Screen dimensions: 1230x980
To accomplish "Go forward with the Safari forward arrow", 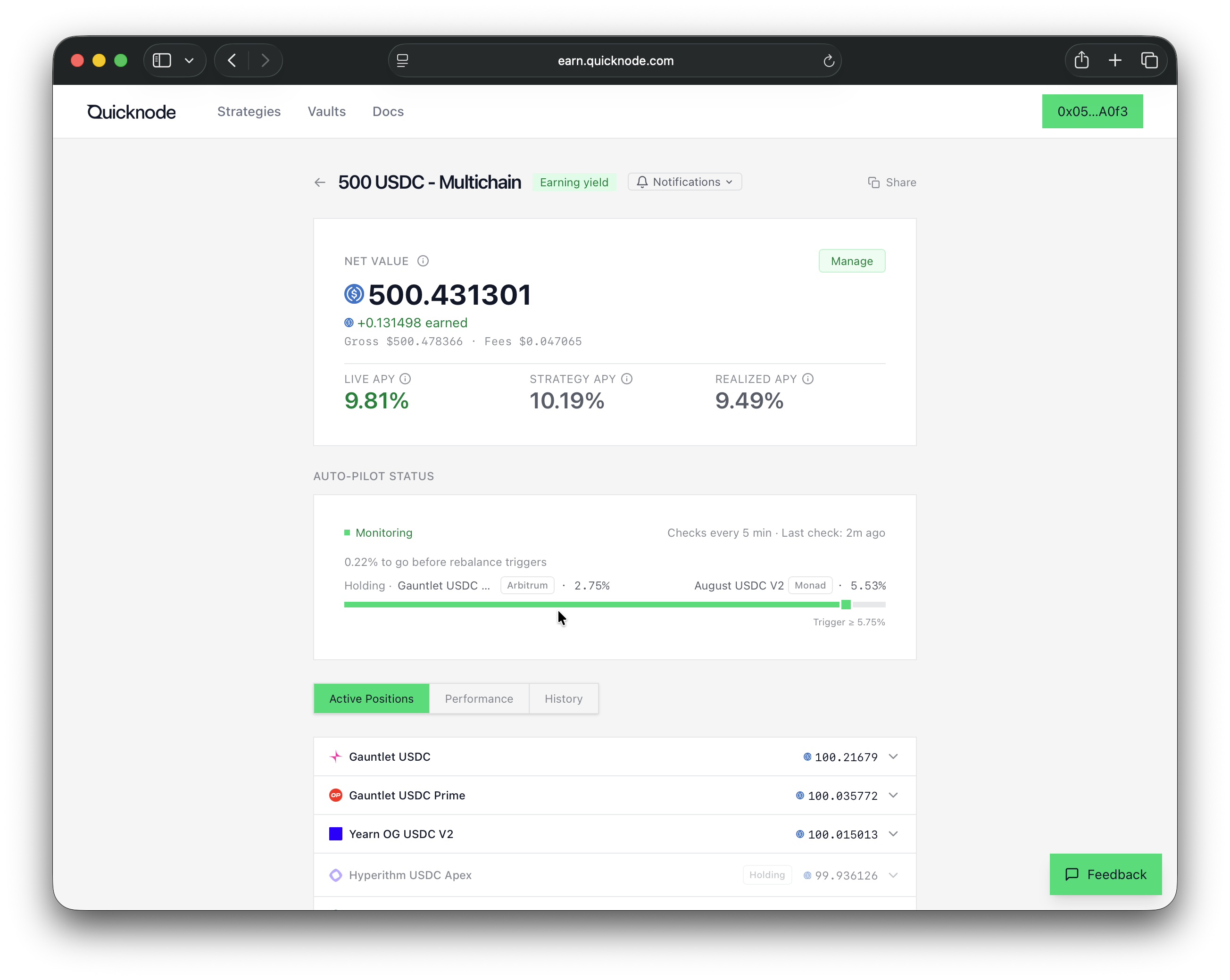I will 265,60.
